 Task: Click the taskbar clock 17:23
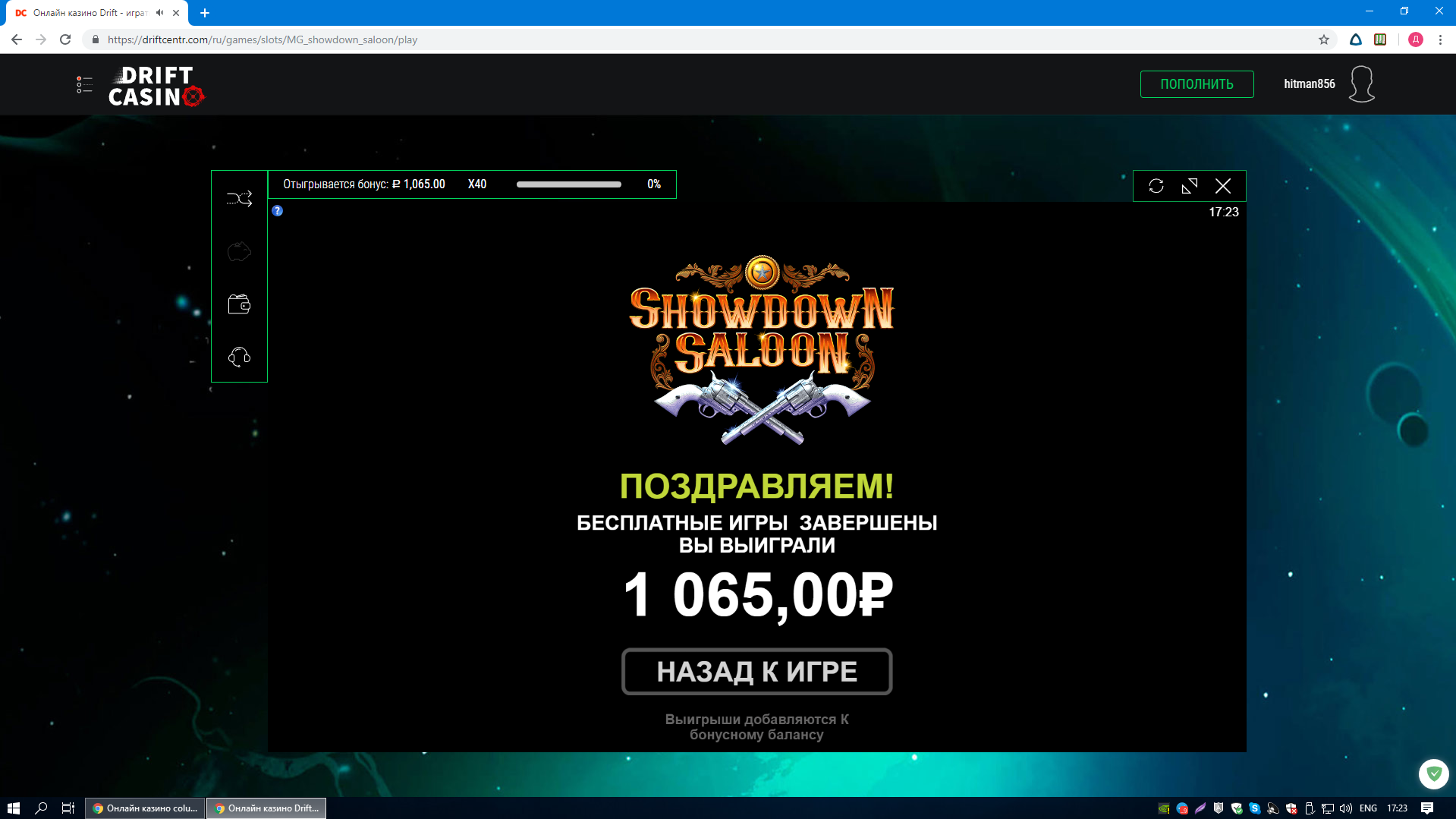tap(1398, 808)
